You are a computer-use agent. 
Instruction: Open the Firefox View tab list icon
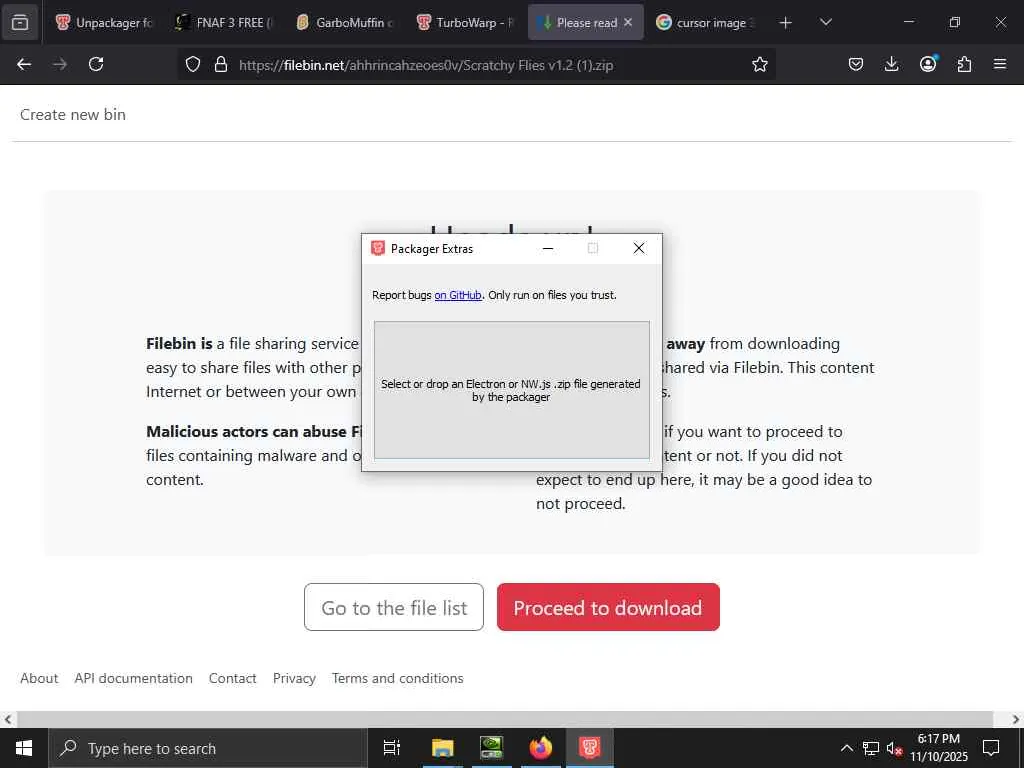click(20, 22)
